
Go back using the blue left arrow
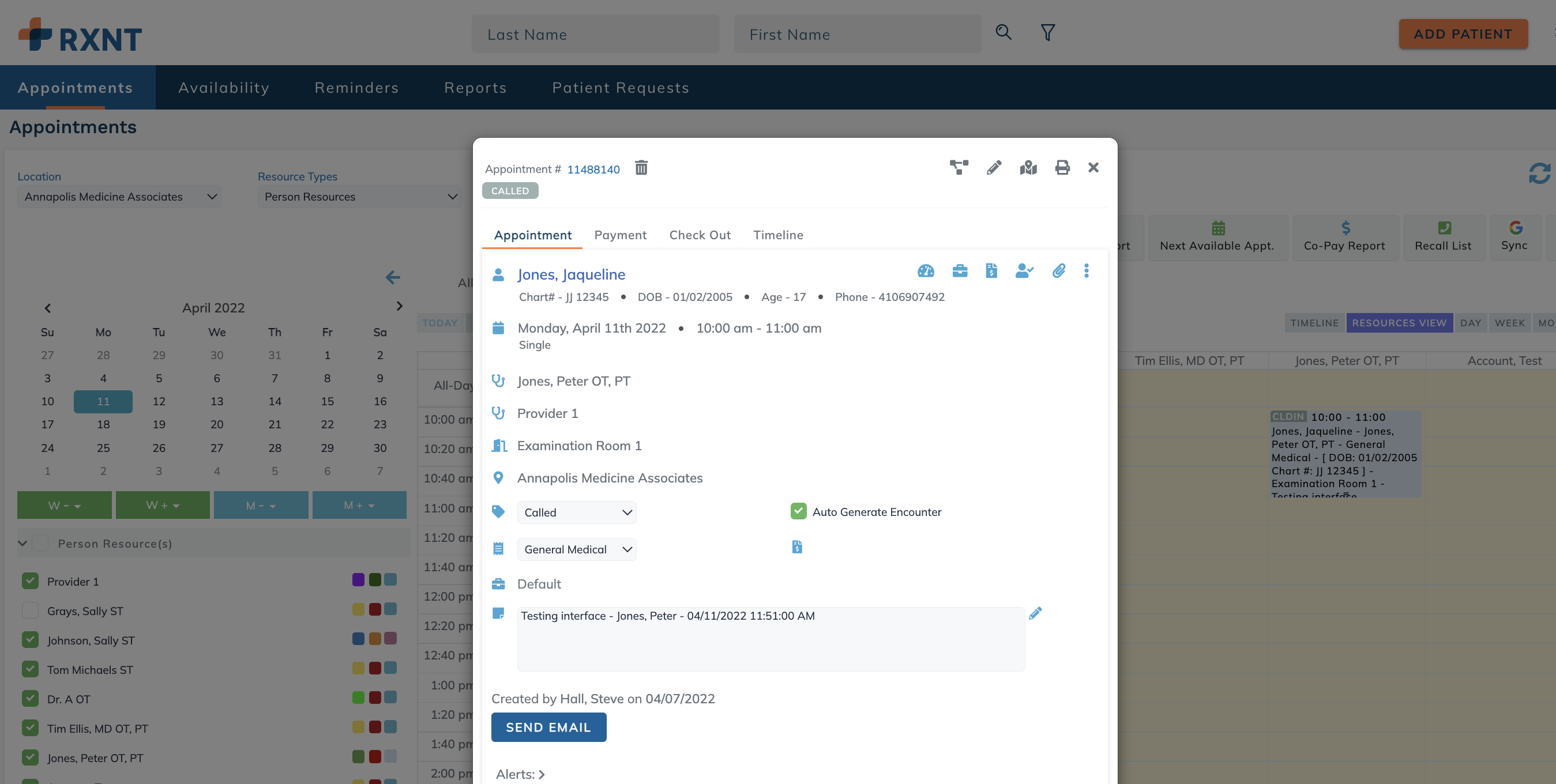tap(393, 278)
